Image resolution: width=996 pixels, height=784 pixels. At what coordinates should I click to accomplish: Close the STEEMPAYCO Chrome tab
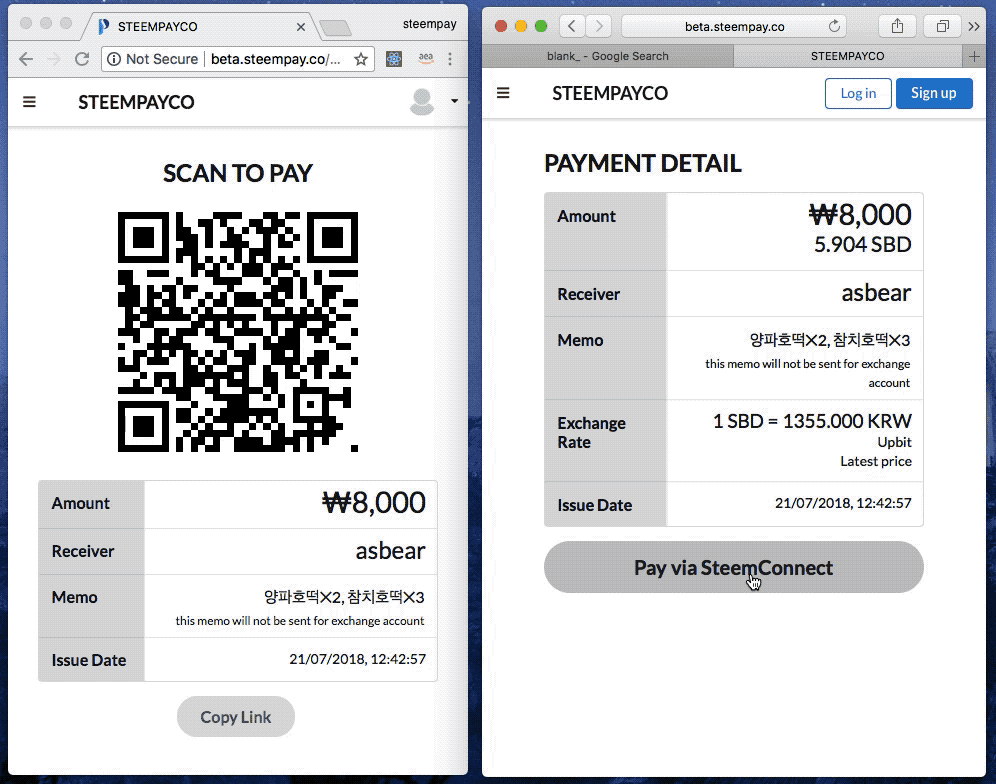(x=301, y=27)
